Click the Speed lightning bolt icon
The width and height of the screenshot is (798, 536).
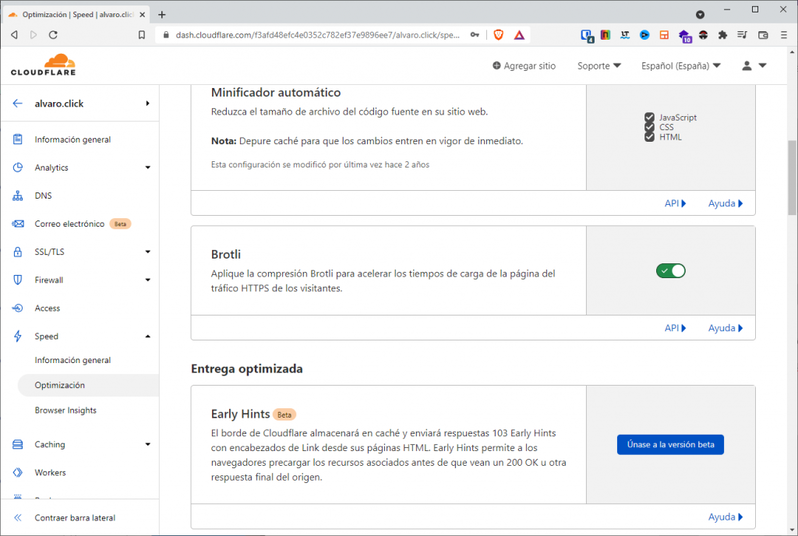point(17,336)
